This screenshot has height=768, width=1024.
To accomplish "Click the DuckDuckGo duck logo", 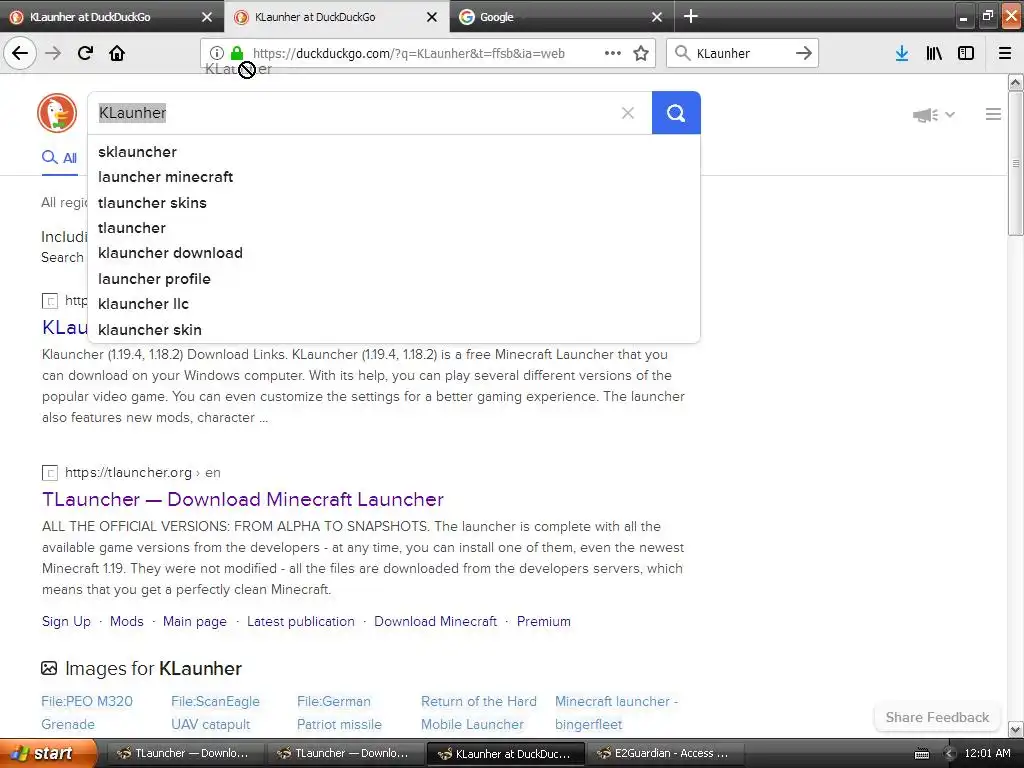I will pos(57,113).
